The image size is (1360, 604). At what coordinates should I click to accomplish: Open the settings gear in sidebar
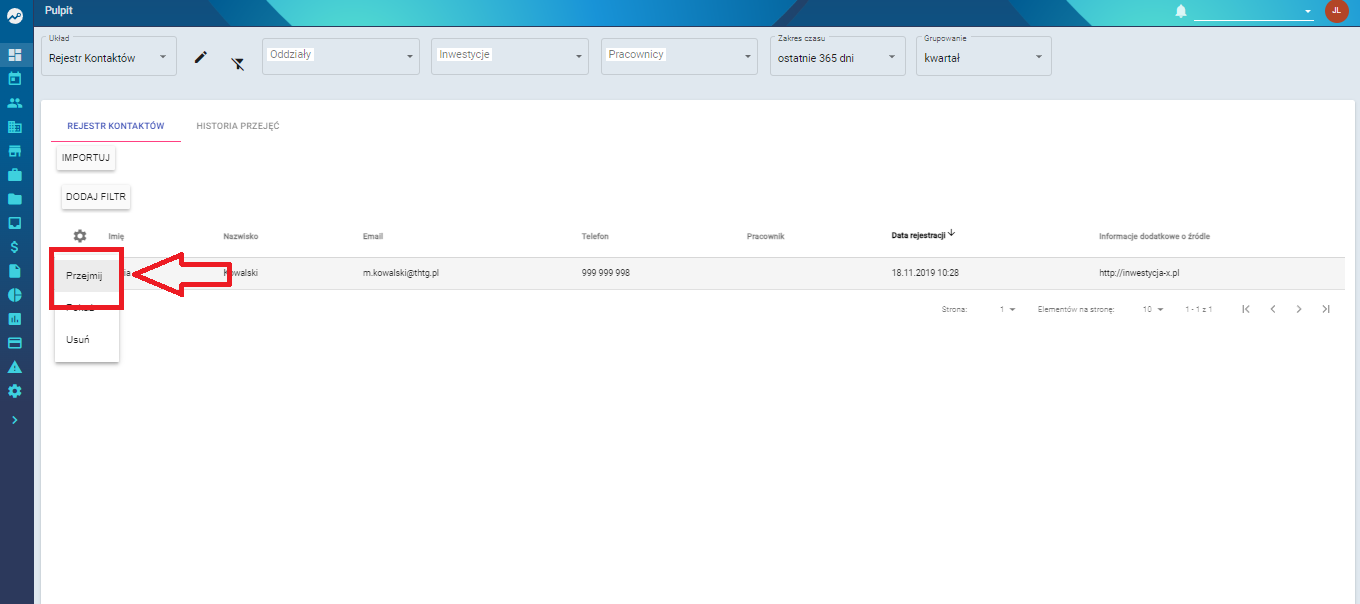(x=15, y=391)
